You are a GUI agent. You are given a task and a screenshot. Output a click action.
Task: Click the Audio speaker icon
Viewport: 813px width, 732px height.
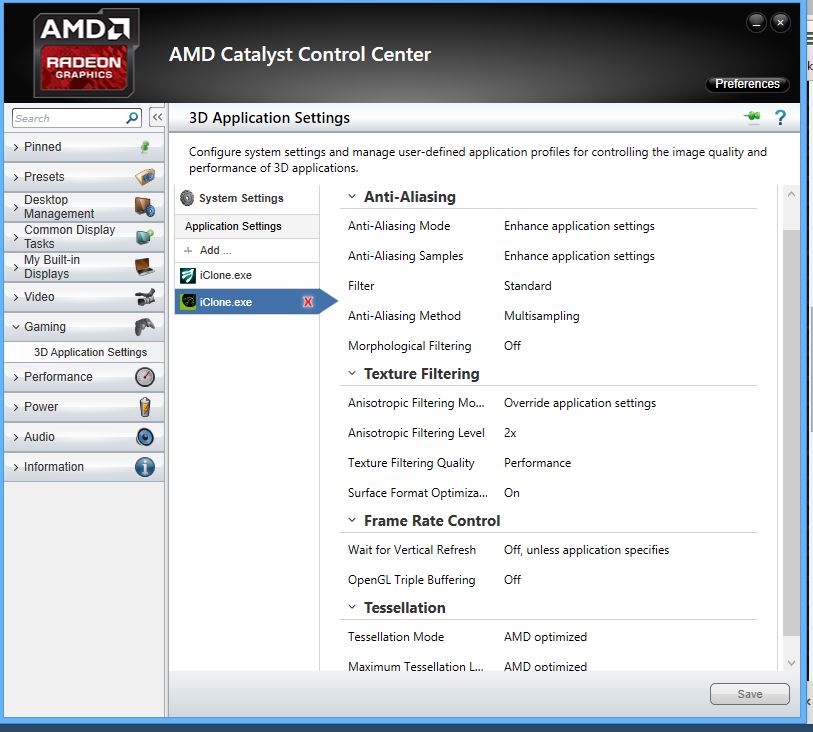coord(145,437)
